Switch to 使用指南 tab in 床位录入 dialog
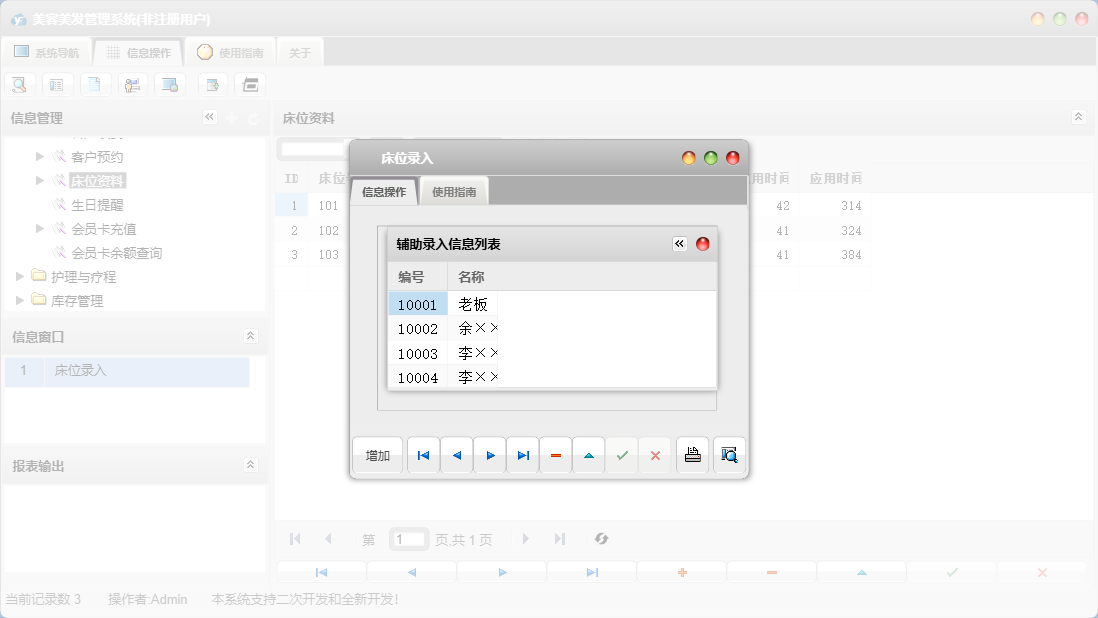The height and width of the screenshot is (618, 1098). (454, 192)
